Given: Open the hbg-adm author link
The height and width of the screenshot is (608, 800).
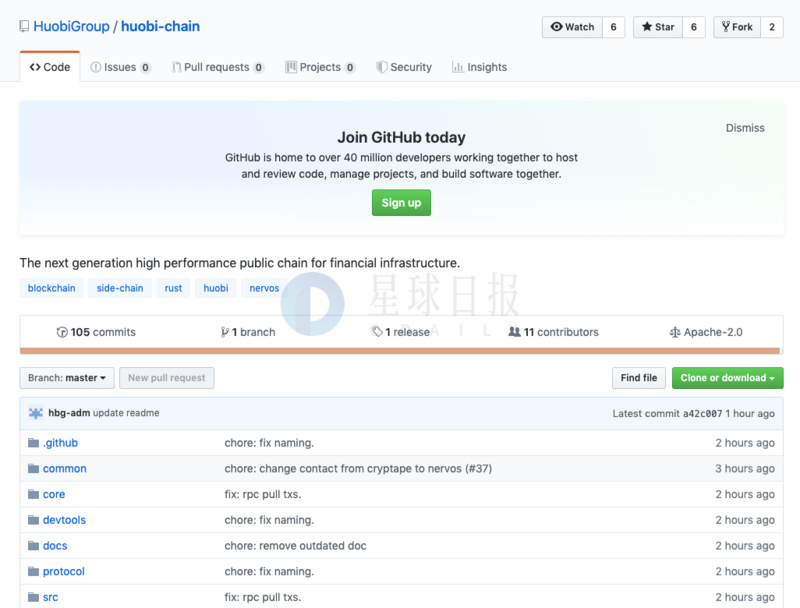Looking at the screenshot, I should pos(69,413).
